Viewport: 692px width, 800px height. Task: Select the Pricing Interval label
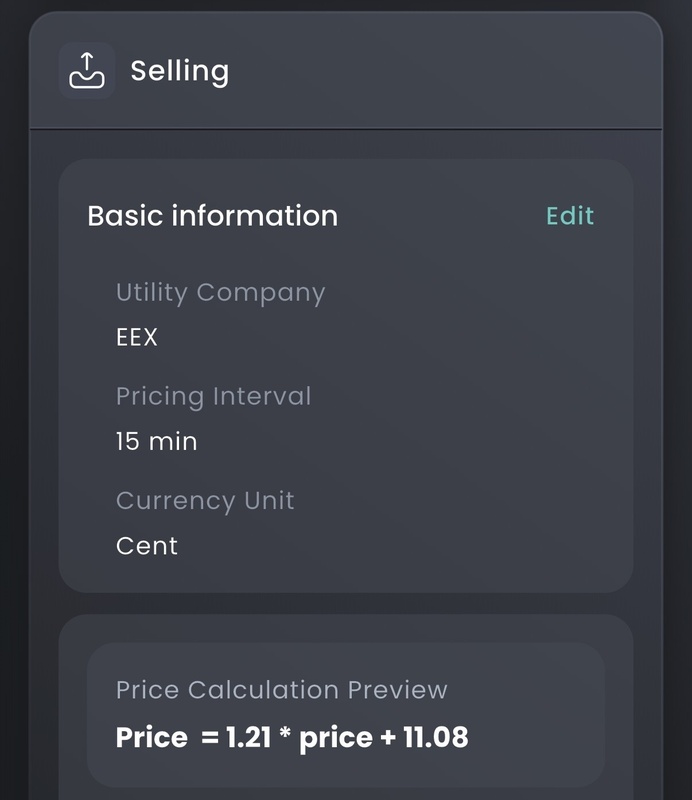(x=213, y=396)
